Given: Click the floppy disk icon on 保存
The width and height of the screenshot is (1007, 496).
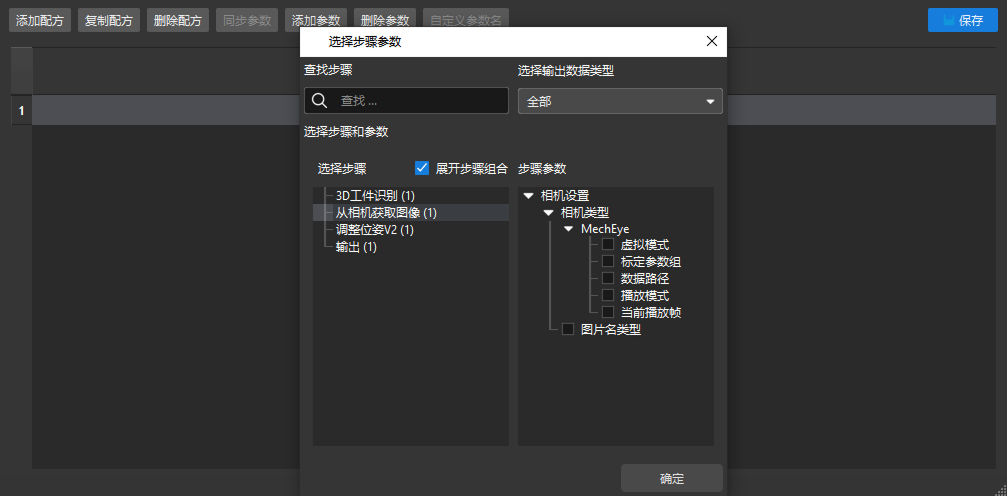Looking at the screenshot, I should 949,21.
